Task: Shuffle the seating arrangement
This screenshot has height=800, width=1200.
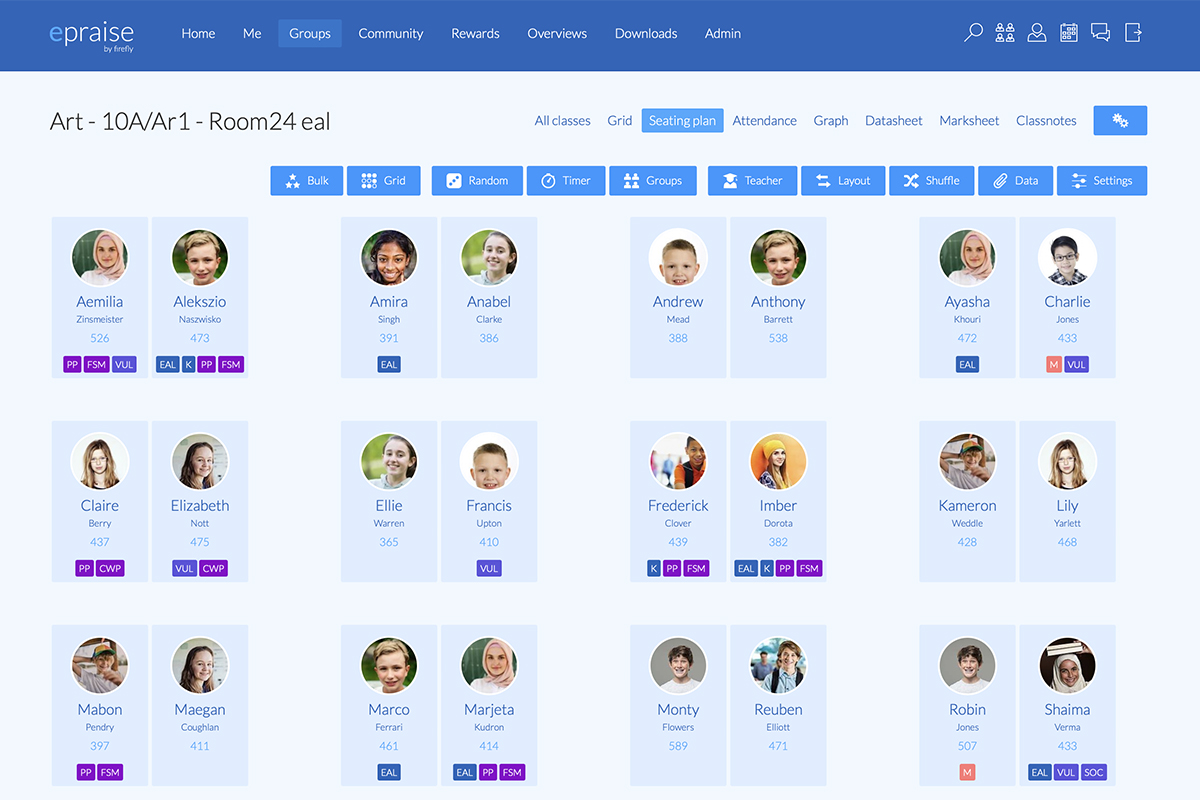Action: point(931,181)
